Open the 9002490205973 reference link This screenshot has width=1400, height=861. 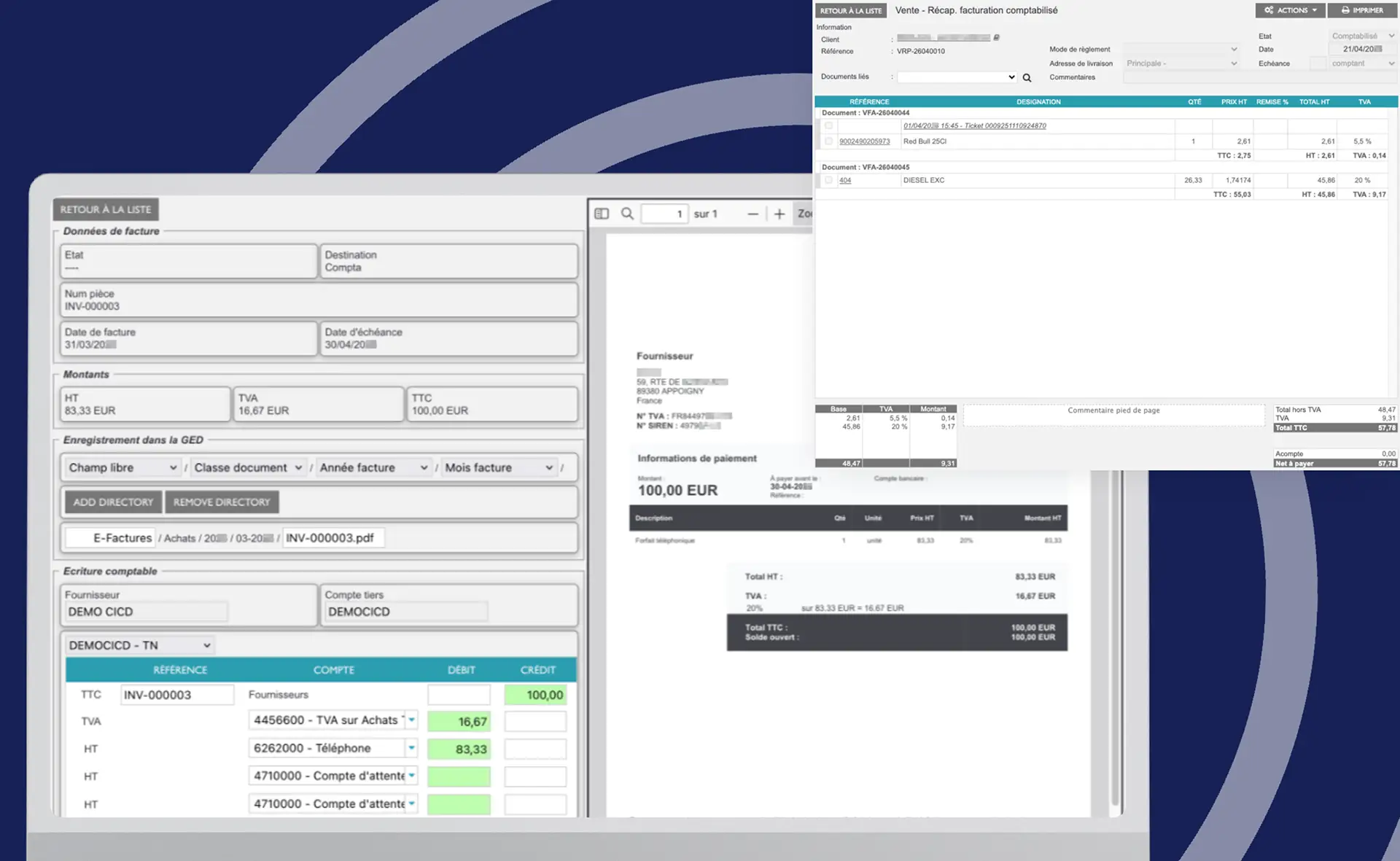[864, 141]
